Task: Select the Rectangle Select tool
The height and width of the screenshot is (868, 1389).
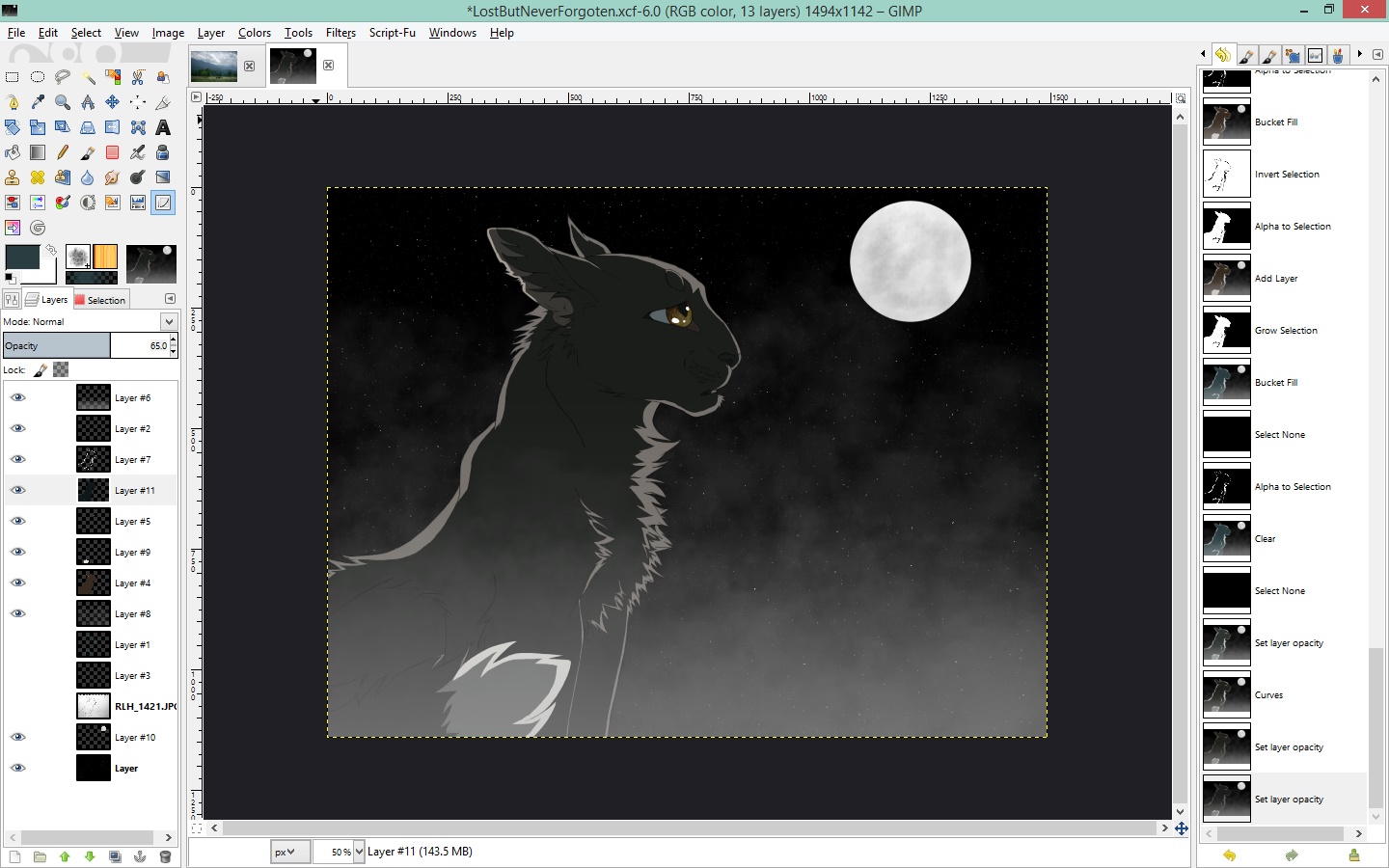Action: [12, 76]
